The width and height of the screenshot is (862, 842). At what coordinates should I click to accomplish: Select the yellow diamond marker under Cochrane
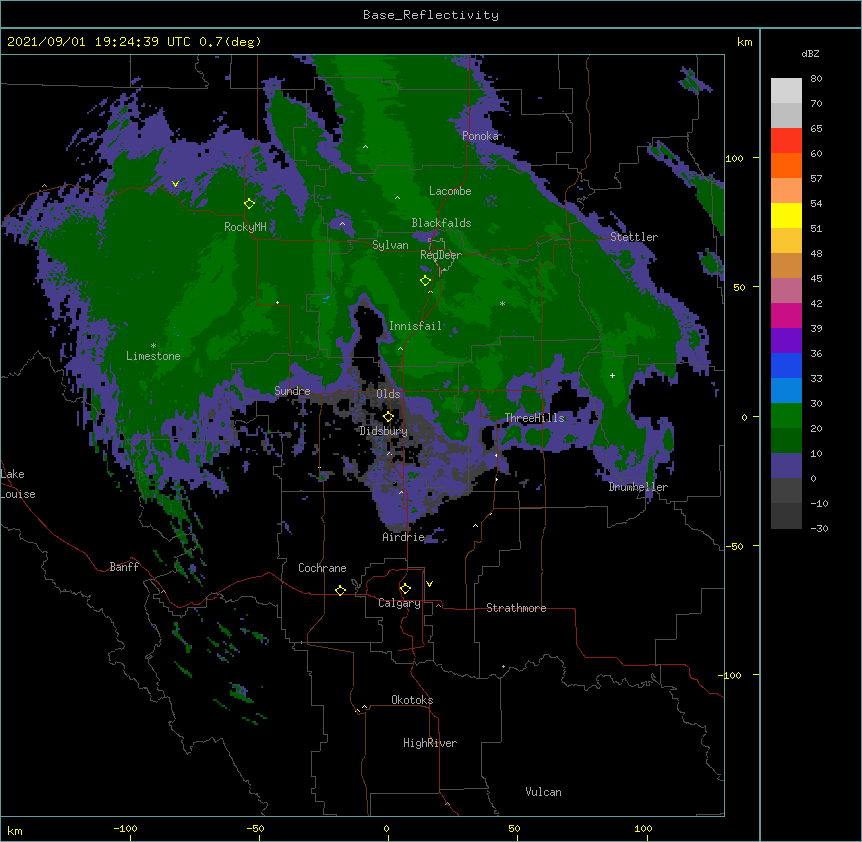(x=340, y=590)
